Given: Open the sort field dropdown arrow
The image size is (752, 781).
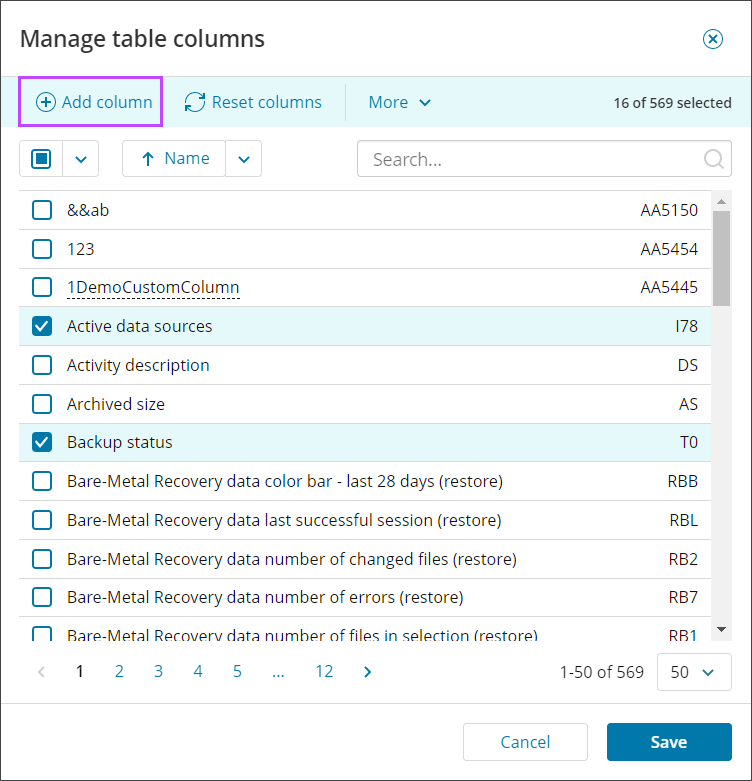Looking at the screenshot, I should 244,159.
